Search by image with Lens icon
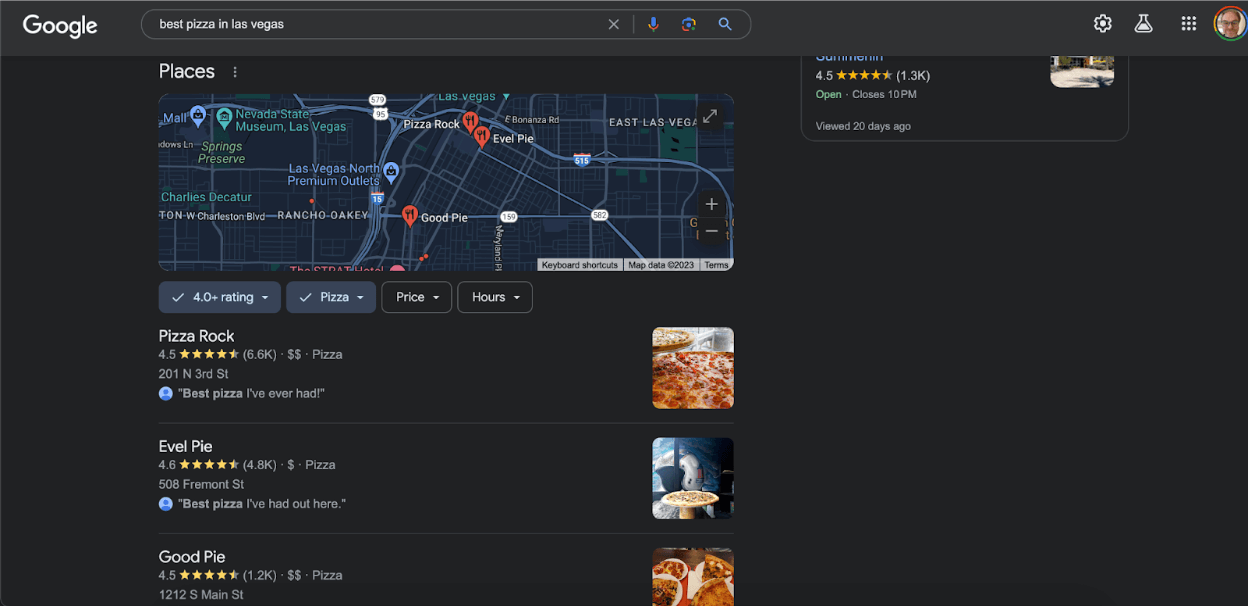The height and width of the screenshot is (606, 1248). 689,24
